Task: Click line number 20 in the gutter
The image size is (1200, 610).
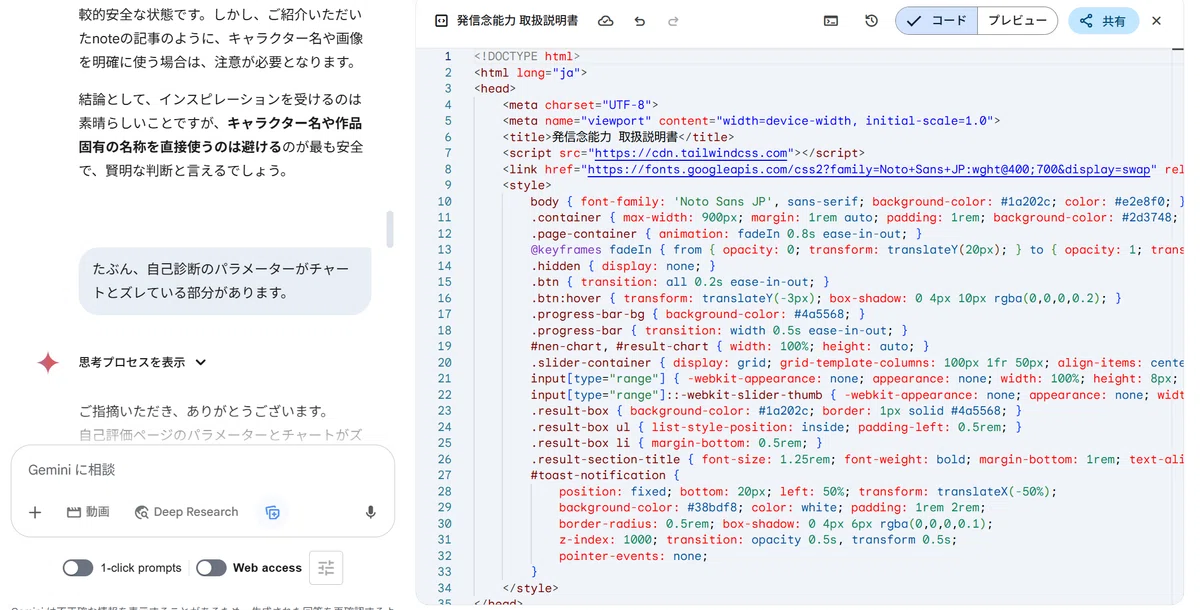Action: (x=444, y=362)
